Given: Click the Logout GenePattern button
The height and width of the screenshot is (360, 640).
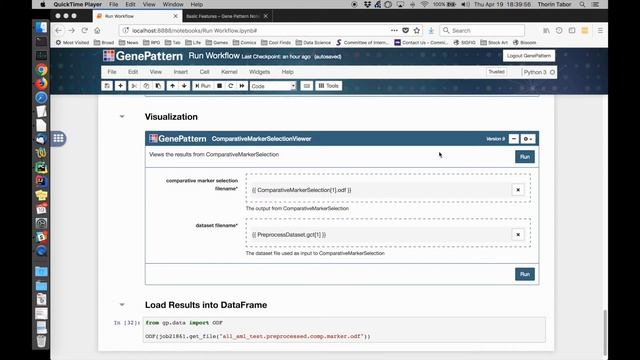Looking at the screenshot, I should coord(529,56).
